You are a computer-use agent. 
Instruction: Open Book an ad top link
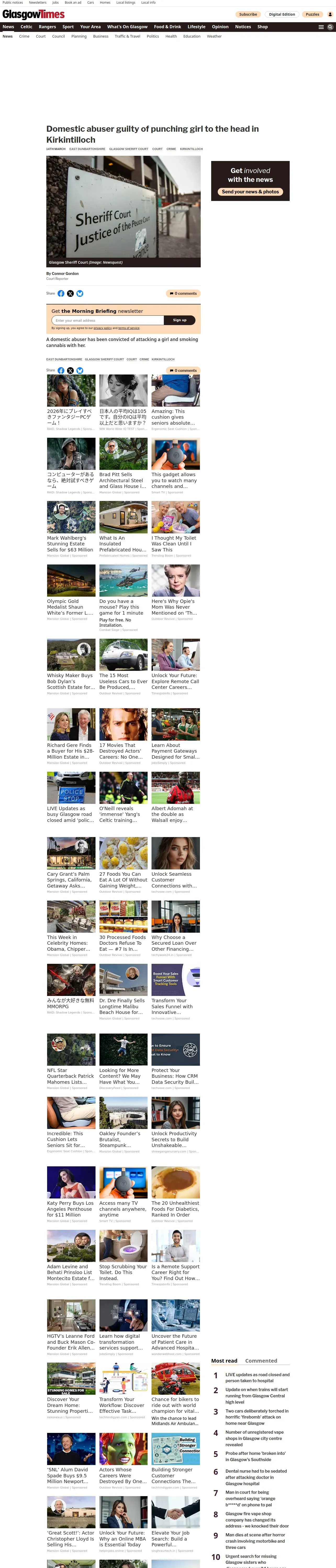(73, 2)
